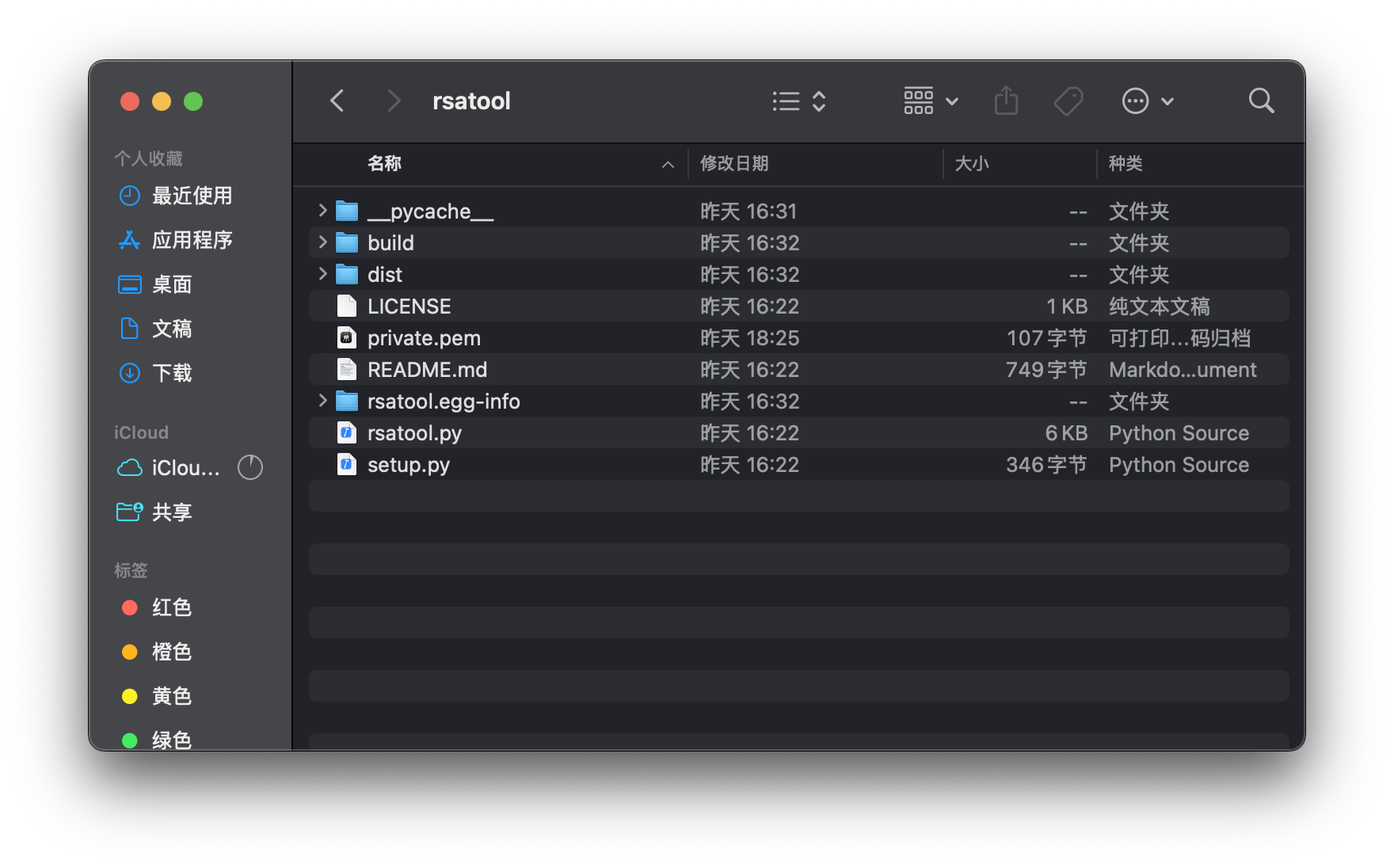
Task: Select the private.pem file name
Action: pyautogui.click(x=424, y=338)
